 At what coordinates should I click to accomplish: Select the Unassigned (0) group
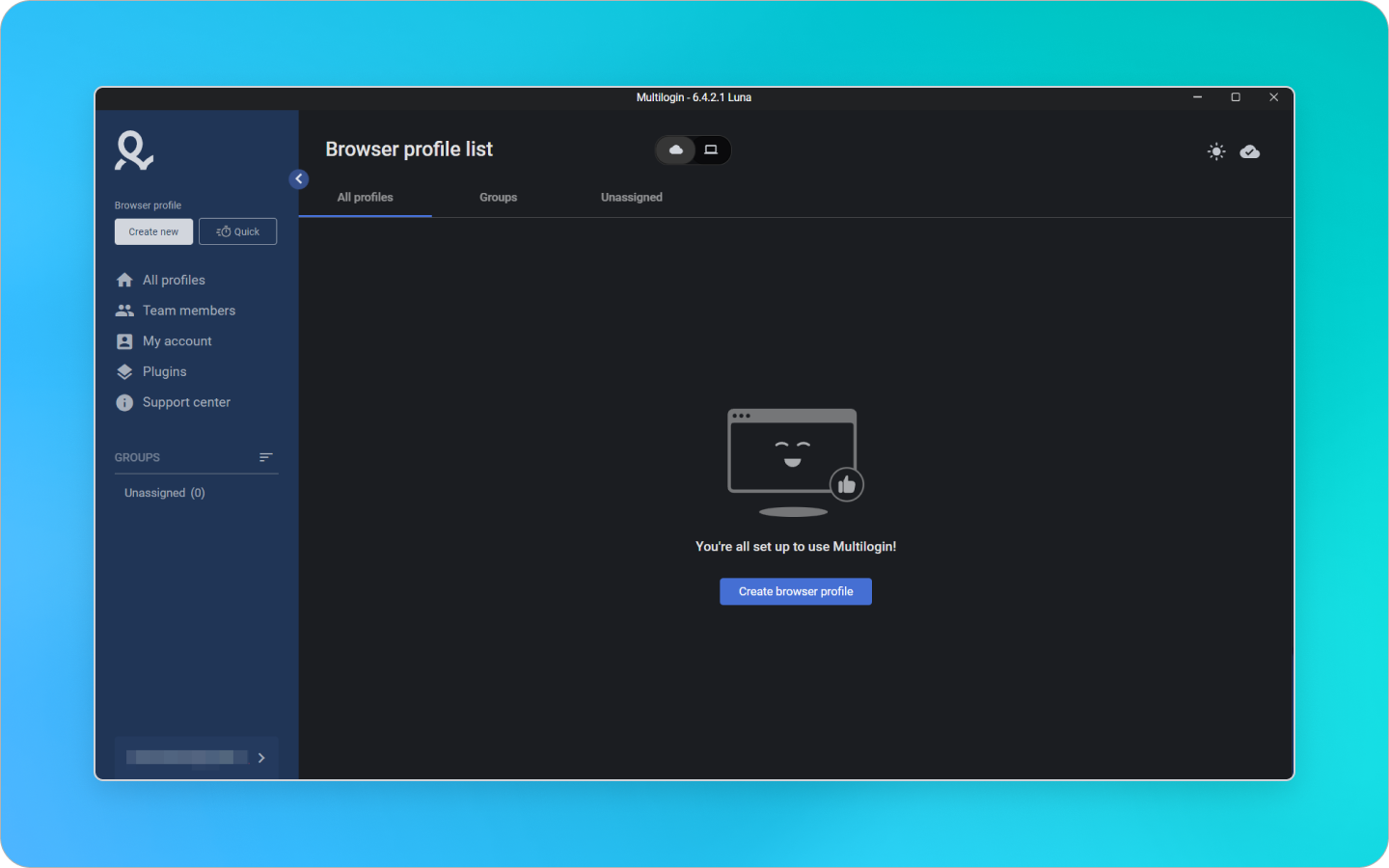tap(164, 492)
